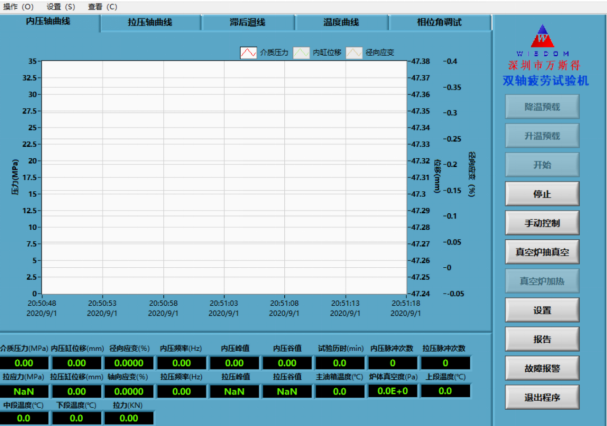The width and height of the screenshot is (607, 426).
Task: Click the 轴向应变(%) value field
Action: click(129, 391)
